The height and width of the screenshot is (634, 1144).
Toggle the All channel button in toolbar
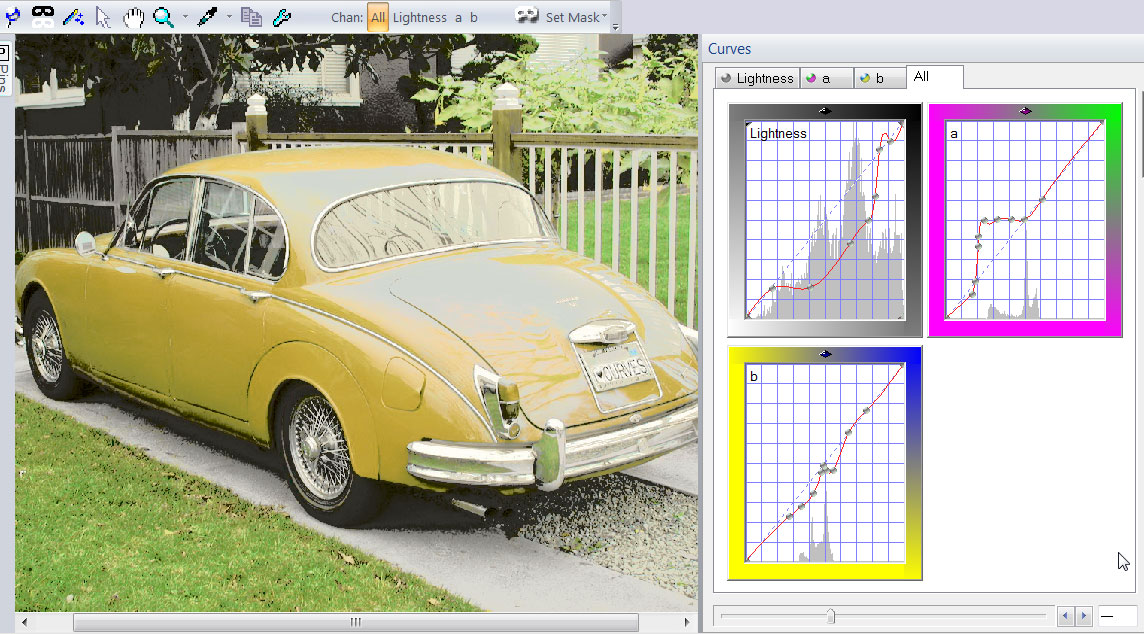click(x=377, y=18)
